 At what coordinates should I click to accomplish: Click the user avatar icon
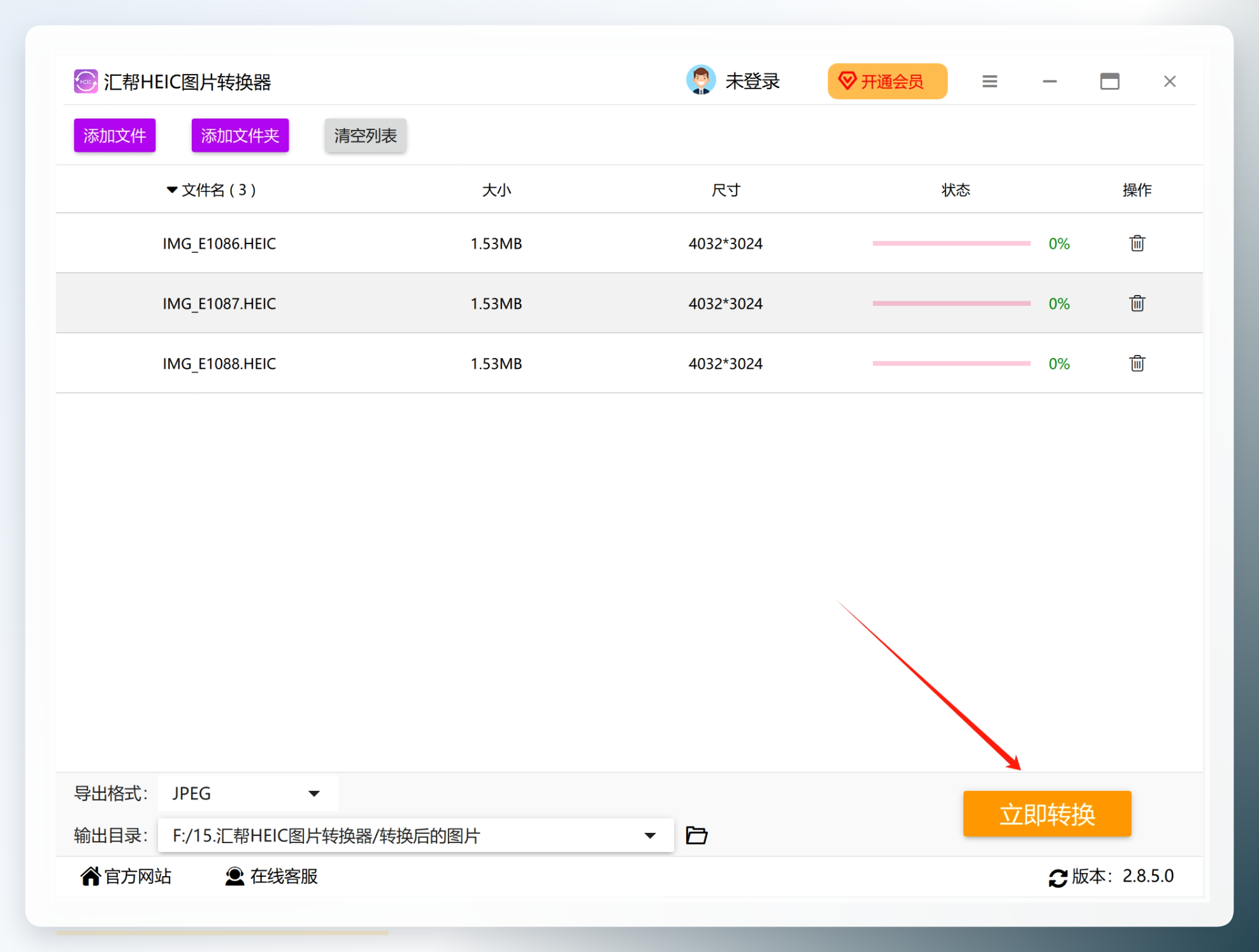pos(701,80)
